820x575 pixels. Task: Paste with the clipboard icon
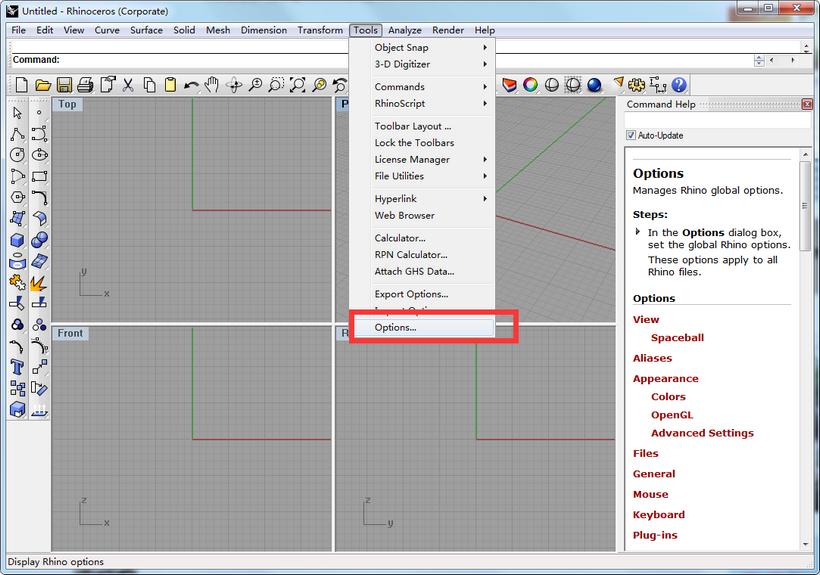(170, 85)
